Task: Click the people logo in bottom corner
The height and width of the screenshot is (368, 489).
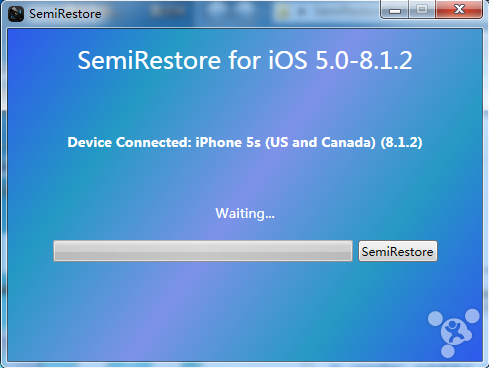Action: point(454,333)
